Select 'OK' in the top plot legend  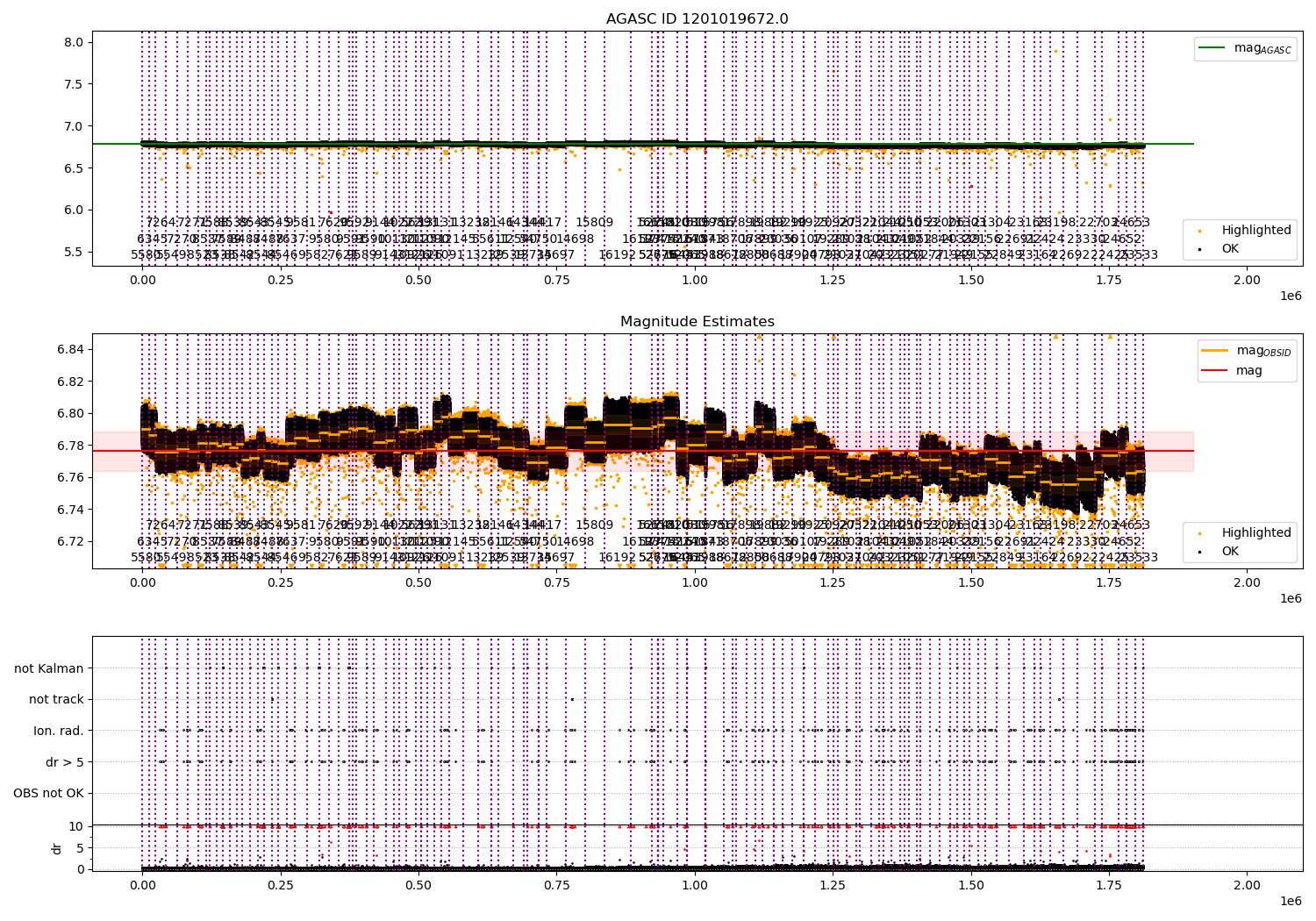point(1230,248)
